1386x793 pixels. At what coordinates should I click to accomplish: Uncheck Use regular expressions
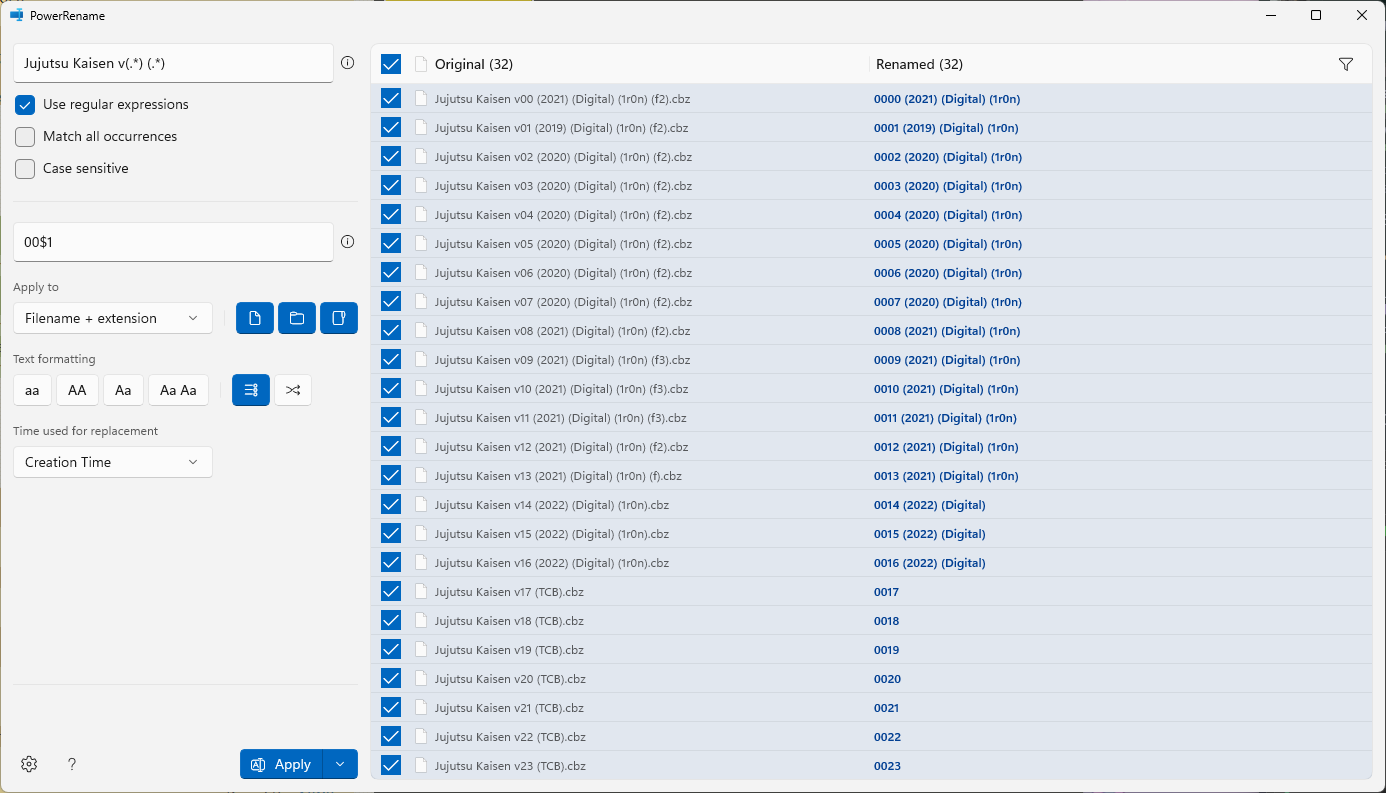[x=25, y=105]
